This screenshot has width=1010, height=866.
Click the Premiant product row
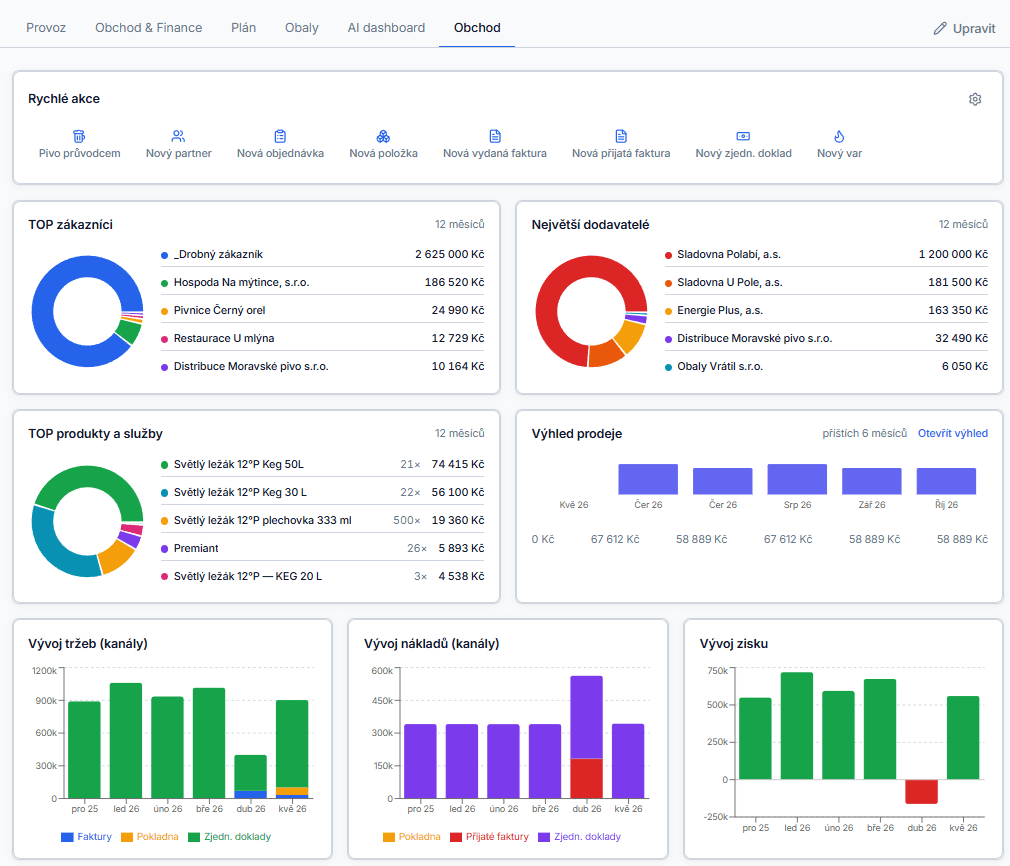tap(322, 548)
